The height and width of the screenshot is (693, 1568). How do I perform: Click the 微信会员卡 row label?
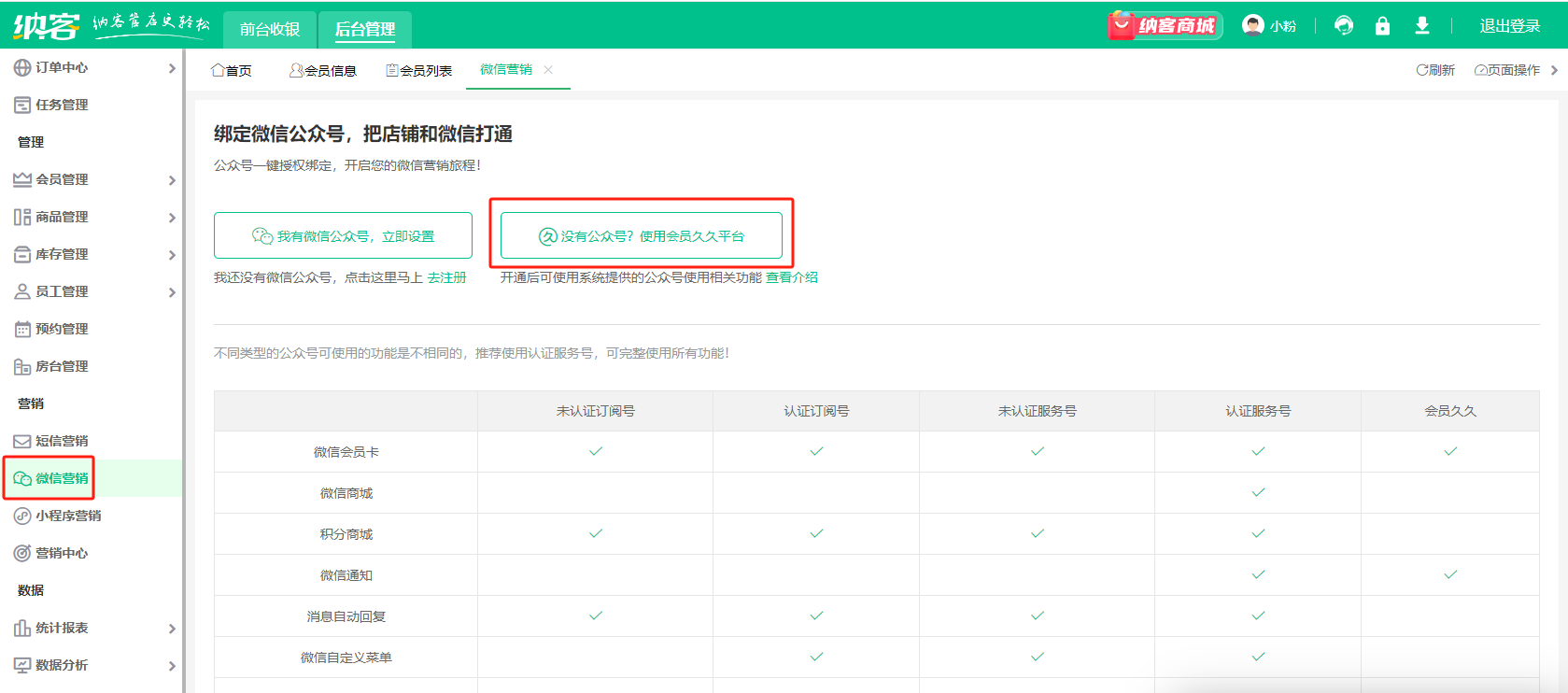click(346, 452)
